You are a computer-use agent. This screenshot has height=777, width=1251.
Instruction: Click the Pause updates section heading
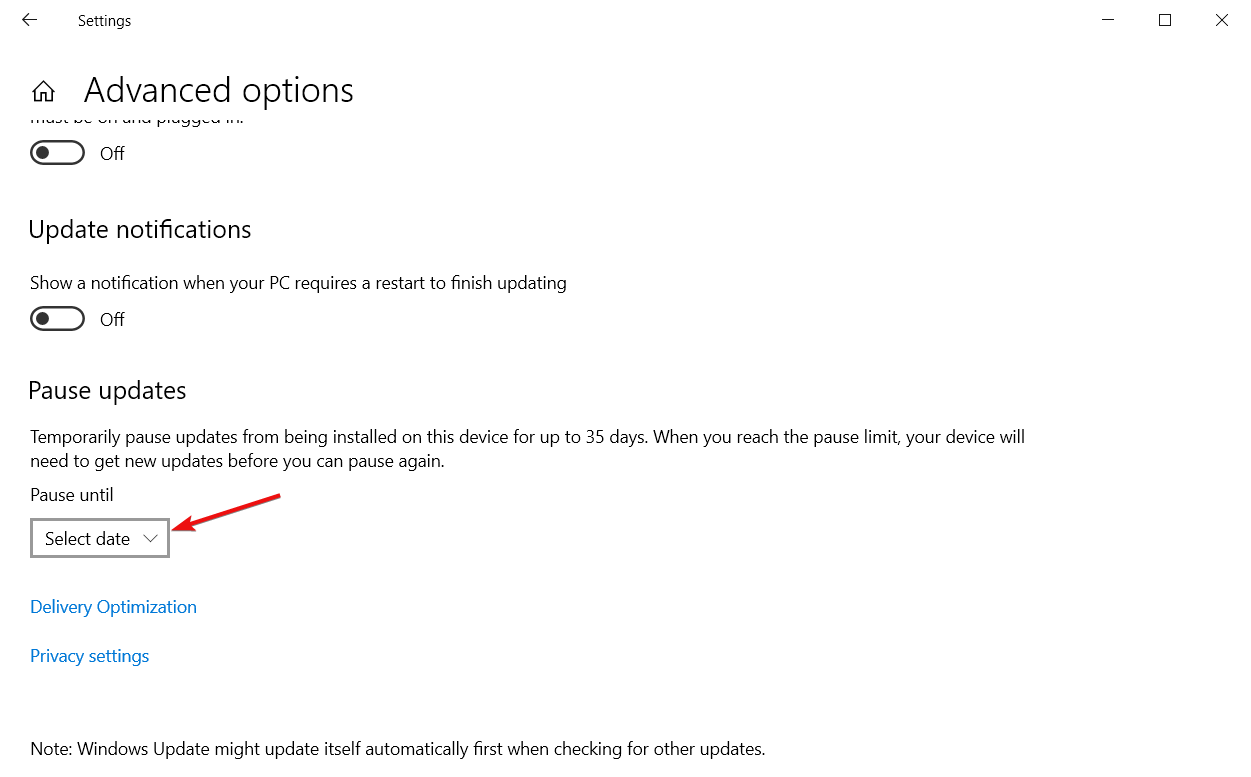[x=107, y=390]
